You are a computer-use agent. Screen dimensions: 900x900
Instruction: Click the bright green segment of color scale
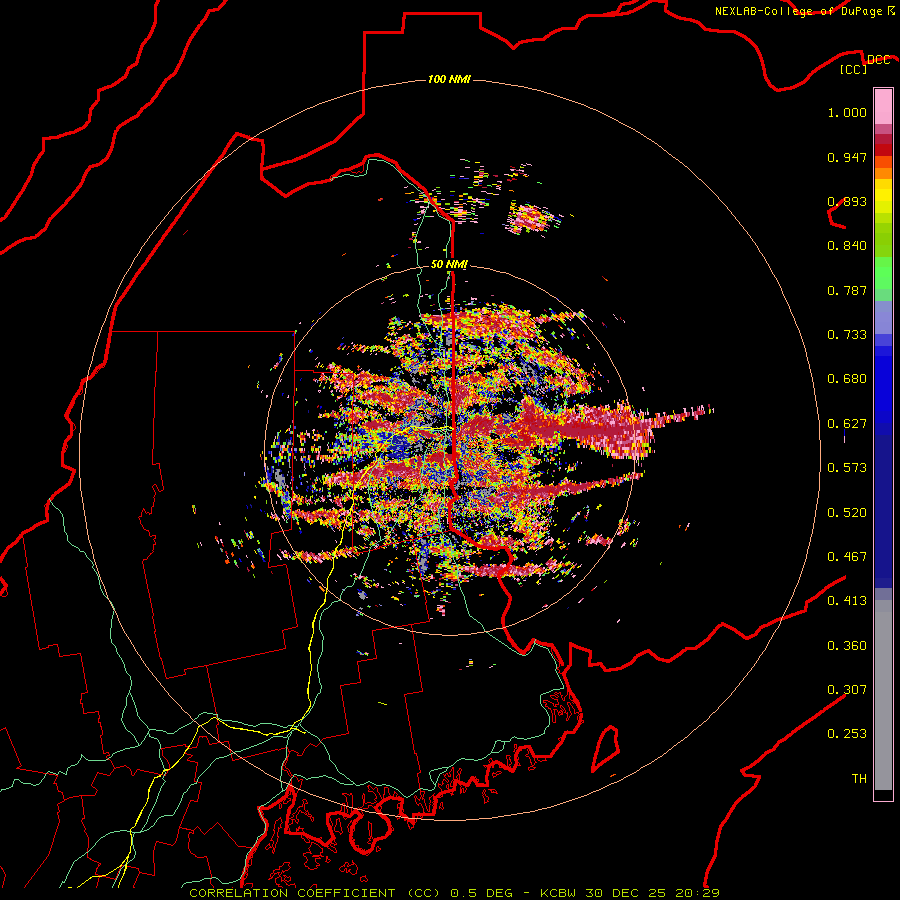pos(883,273)
